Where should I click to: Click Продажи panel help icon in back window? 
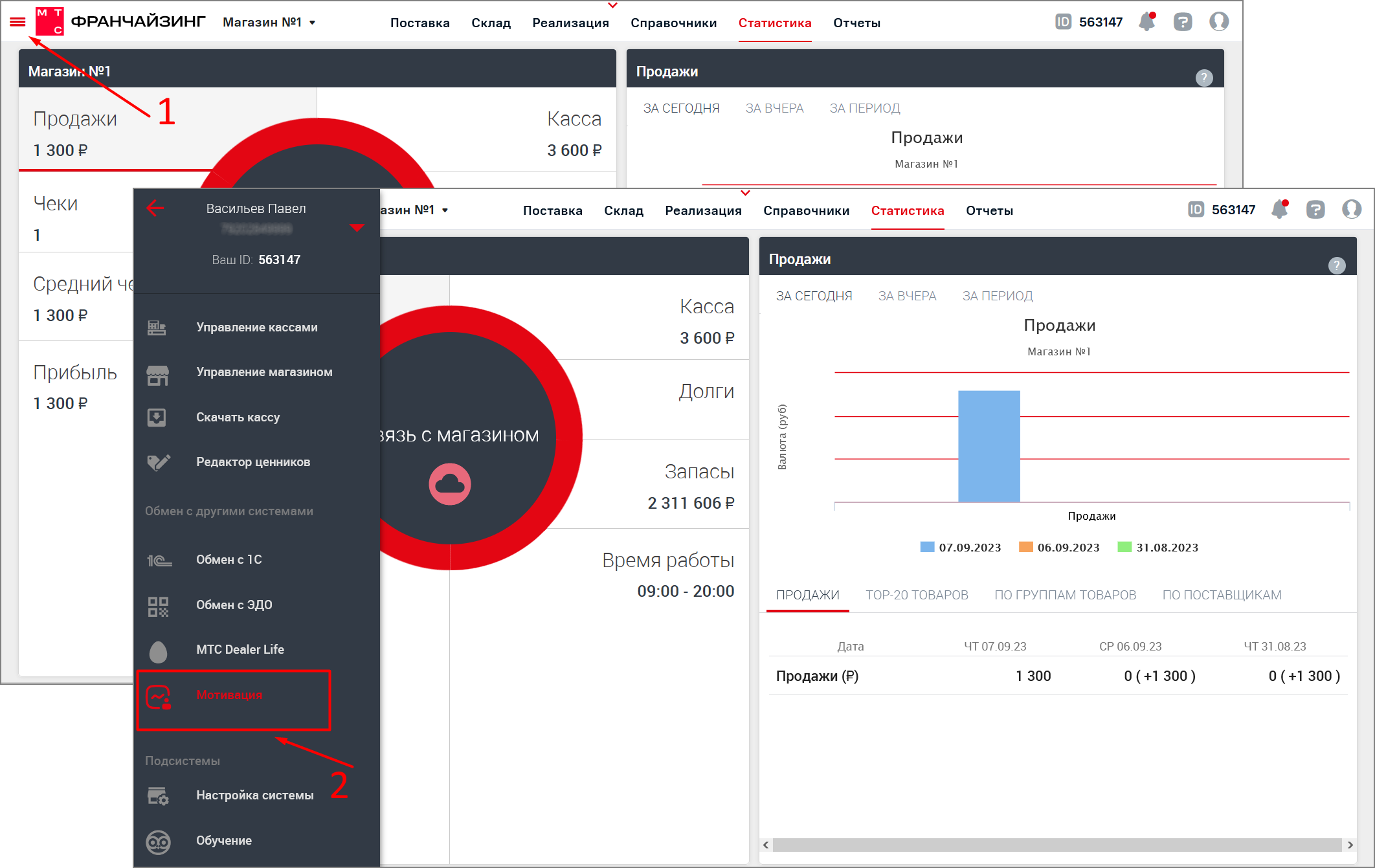tap(1204, 78)
